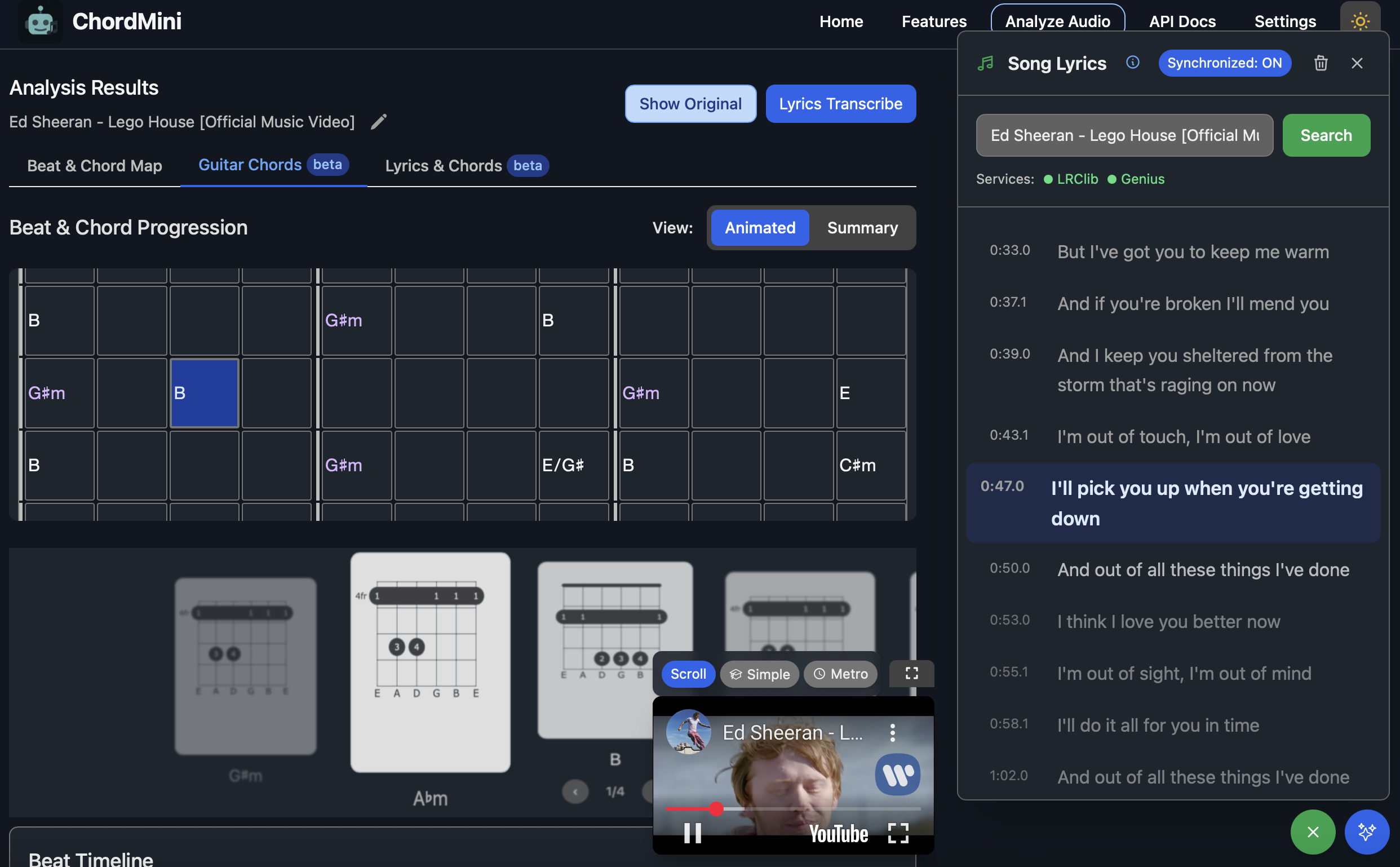Click the green Search button
Image resolution: width=1400 pixels, height=867 pixels.
coord(1326,135)
